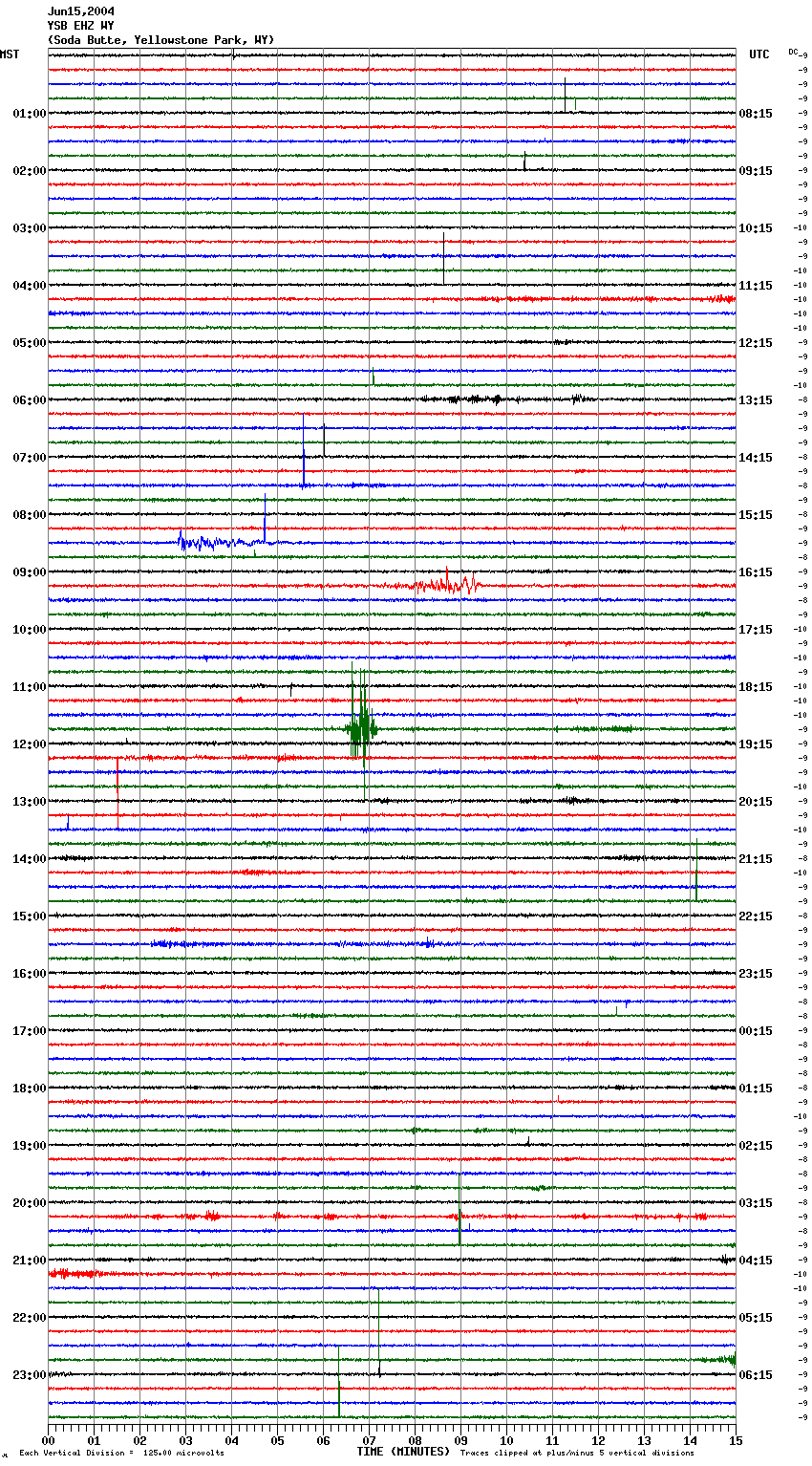This screenshot has width=812, height=1466.
Task: Select the station code YSB EHZ WY
Action: click(81, 26)
